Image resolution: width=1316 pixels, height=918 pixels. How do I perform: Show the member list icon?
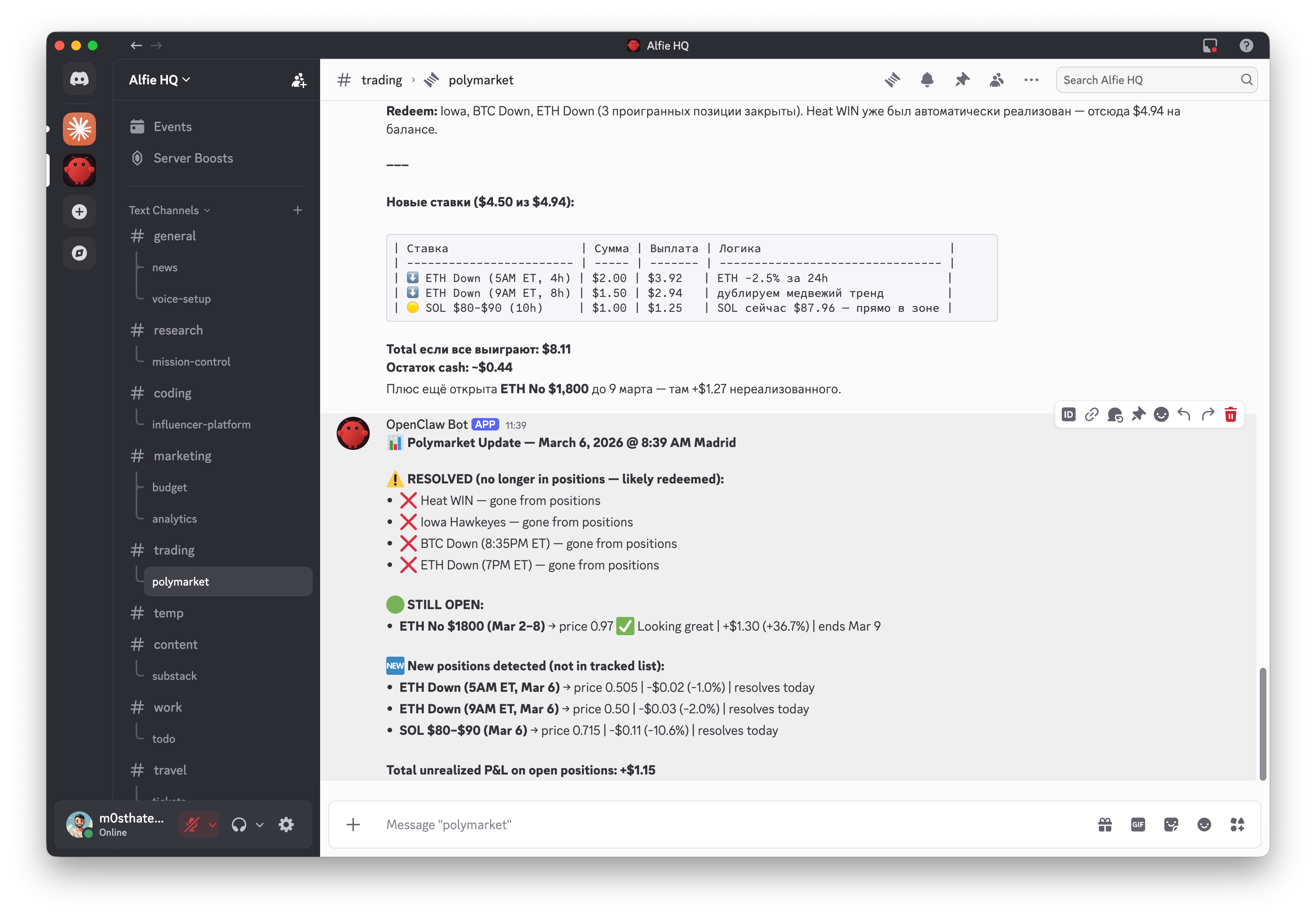coord(996,80)
